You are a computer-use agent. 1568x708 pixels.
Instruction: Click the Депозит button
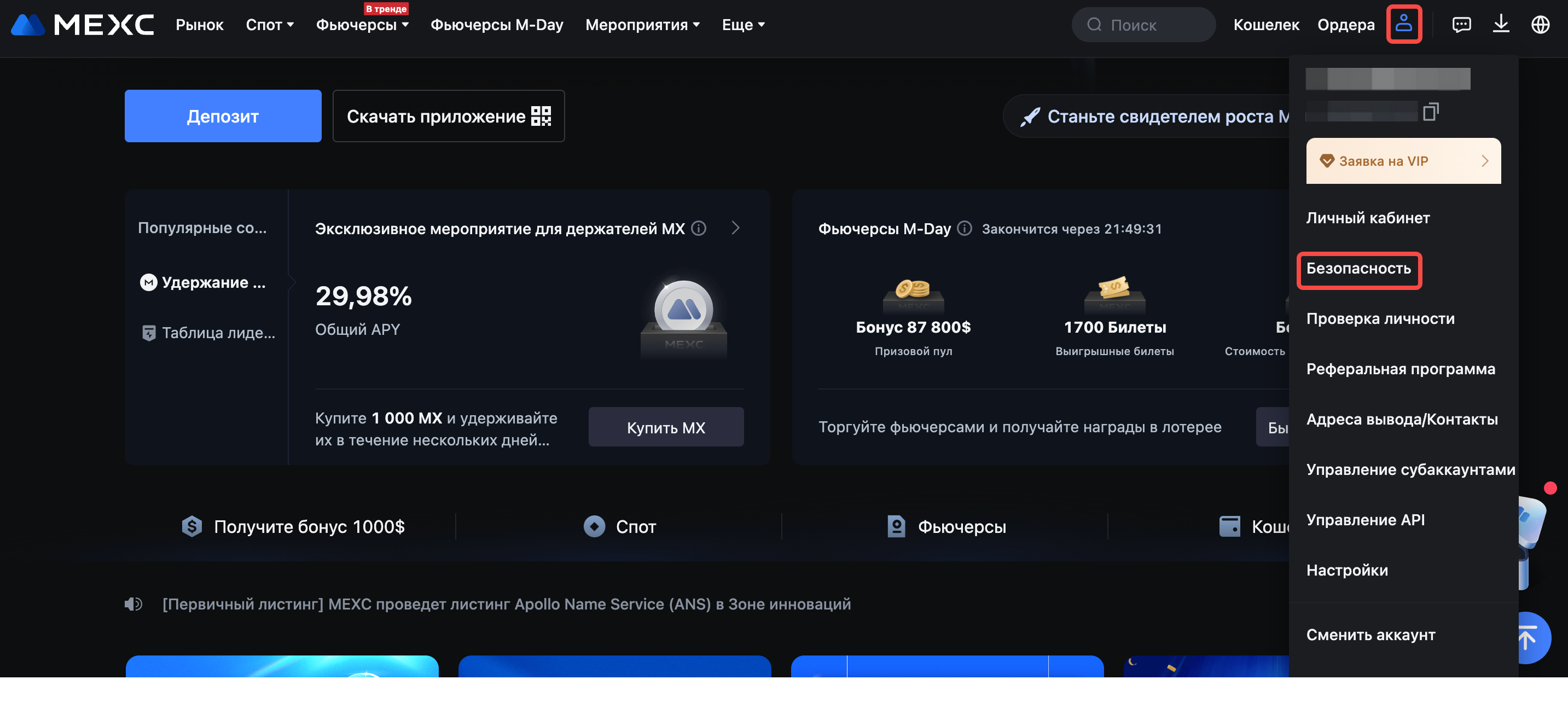tap(223, 117)
